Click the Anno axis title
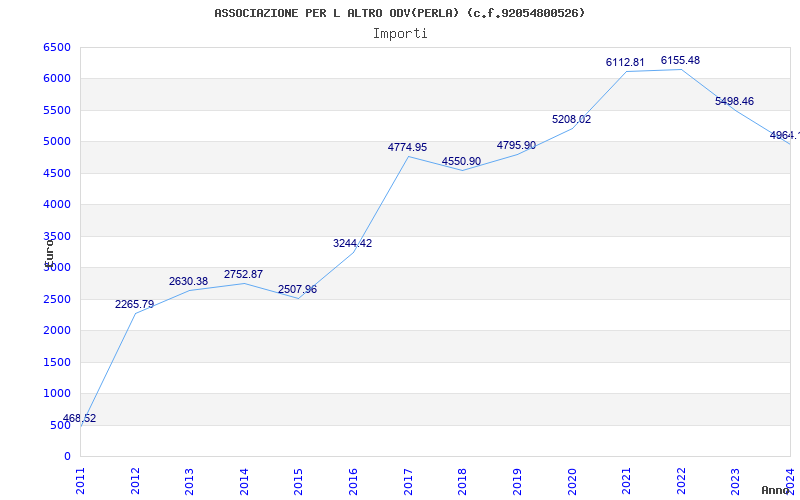 pyautogui.click(x=775, y=490)
